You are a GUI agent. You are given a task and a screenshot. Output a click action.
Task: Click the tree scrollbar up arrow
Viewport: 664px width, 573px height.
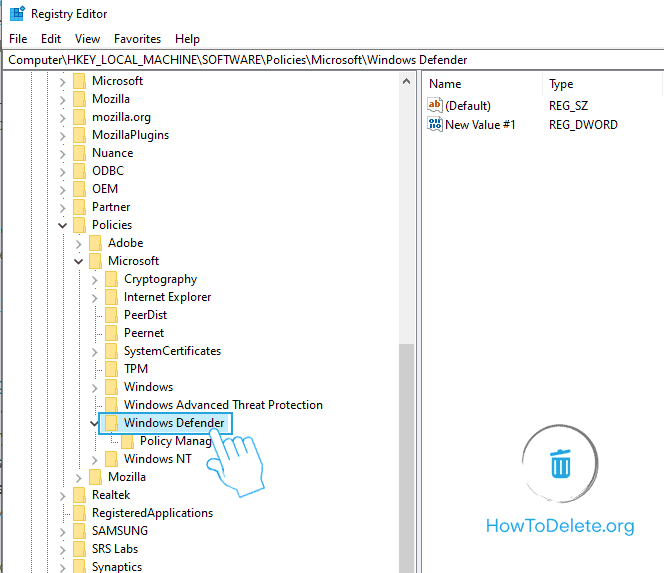pyautogui.click(x=407, y=81)
